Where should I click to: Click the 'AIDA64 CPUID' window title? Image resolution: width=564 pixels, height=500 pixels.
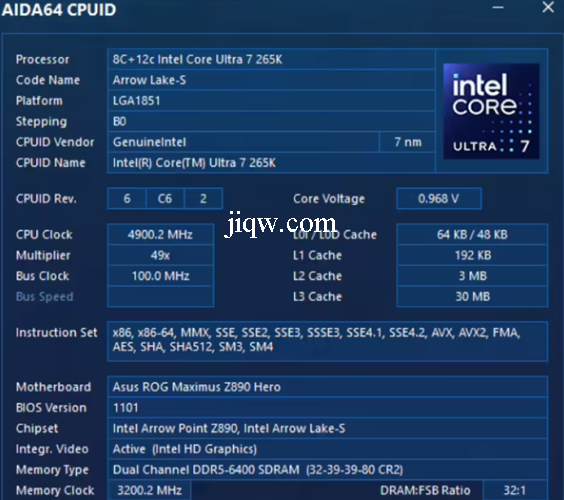tap(59, 10)
